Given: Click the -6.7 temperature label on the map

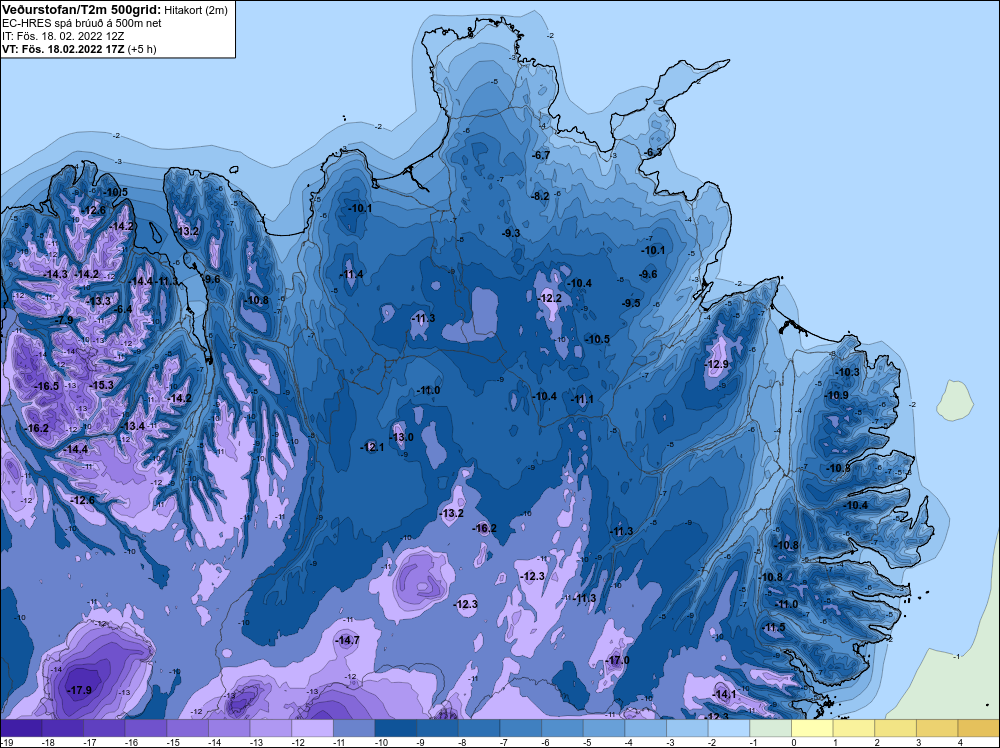Looking at the screenshot, I should [x=540, y=155].
